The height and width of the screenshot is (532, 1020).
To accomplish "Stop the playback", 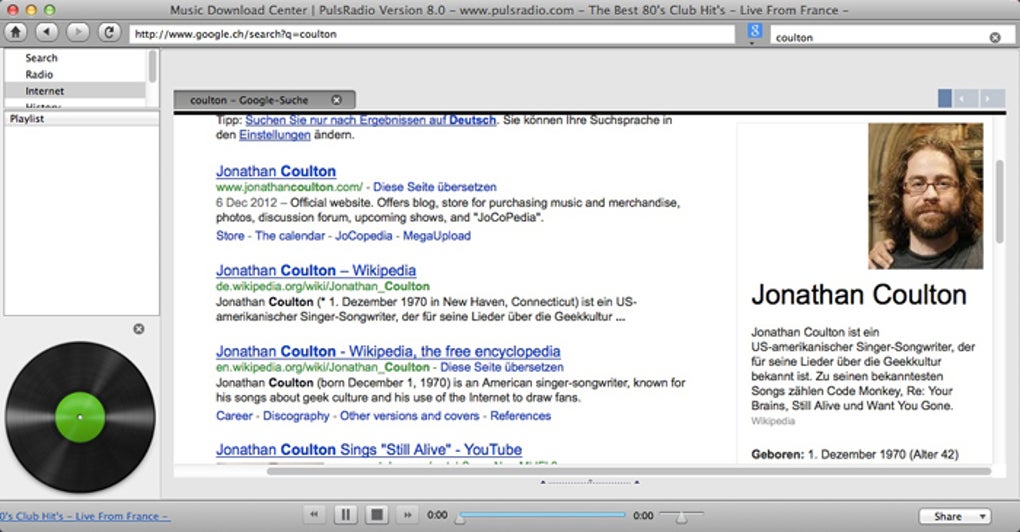I will (377, 515).
